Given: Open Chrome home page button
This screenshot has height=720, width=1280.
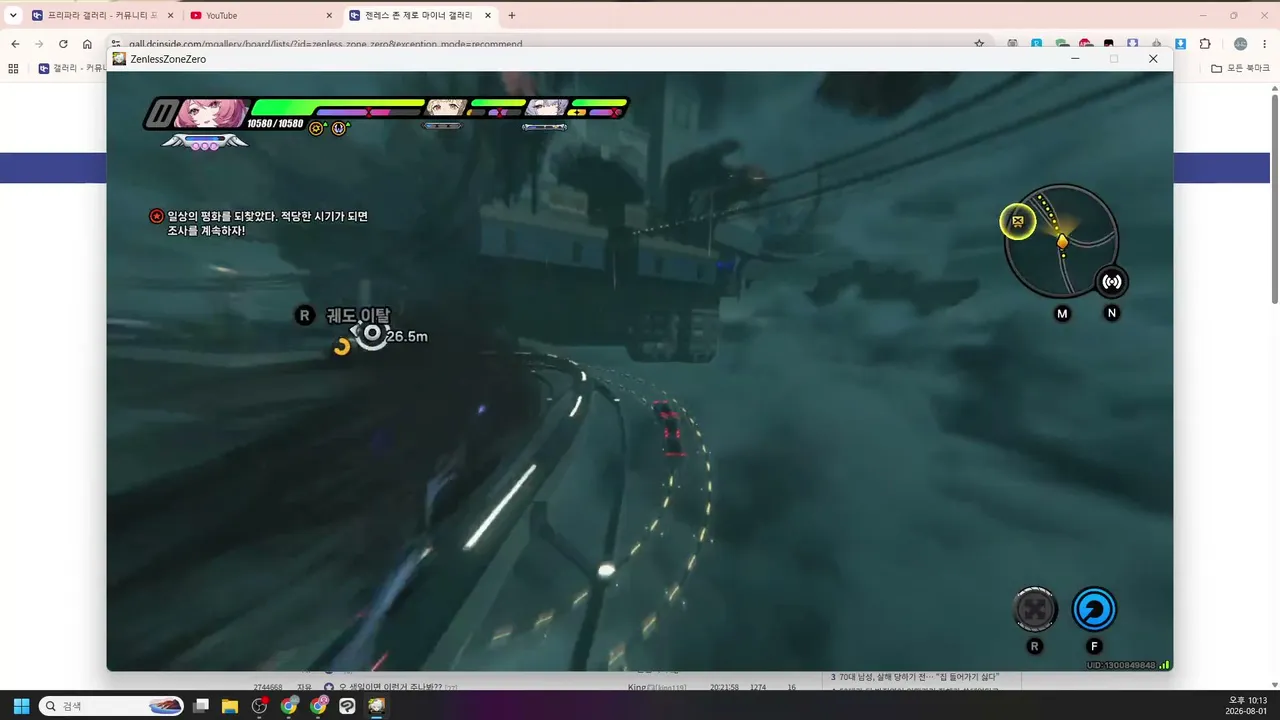Looking at the screenshot, I should point(87,44).
